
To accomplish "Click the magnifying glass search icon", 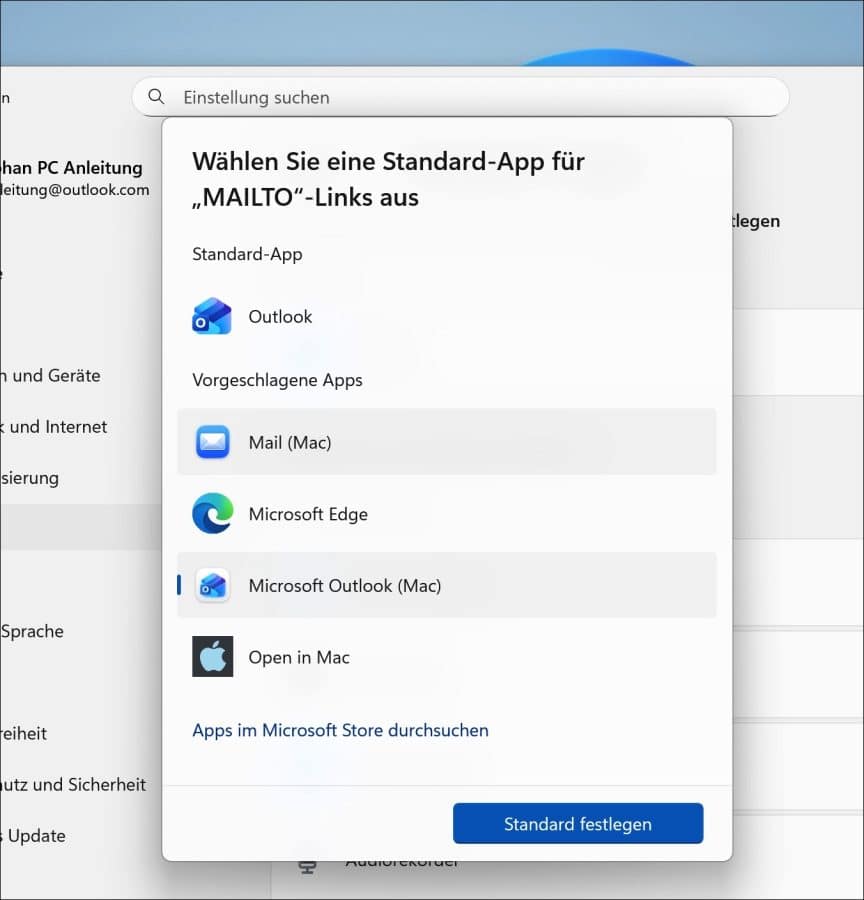I will pyautogui.click(x=156, y=97).
